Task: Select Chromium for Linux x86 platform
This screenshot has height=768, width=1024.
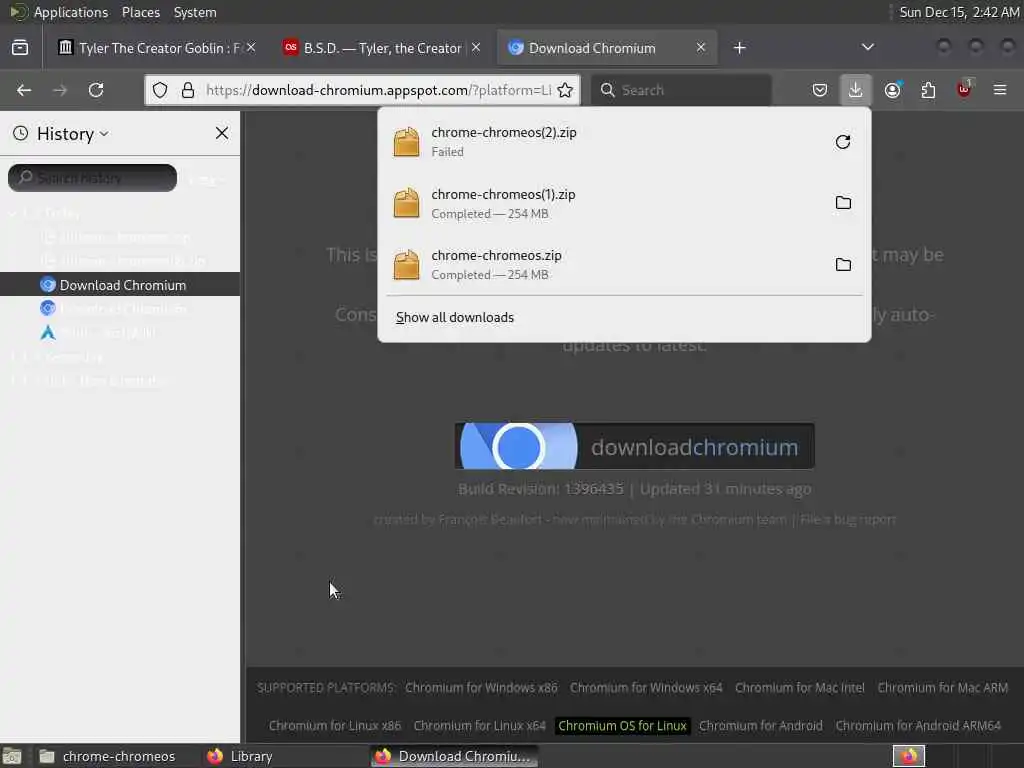Action: pyautogui.click(x=335, y=726)
